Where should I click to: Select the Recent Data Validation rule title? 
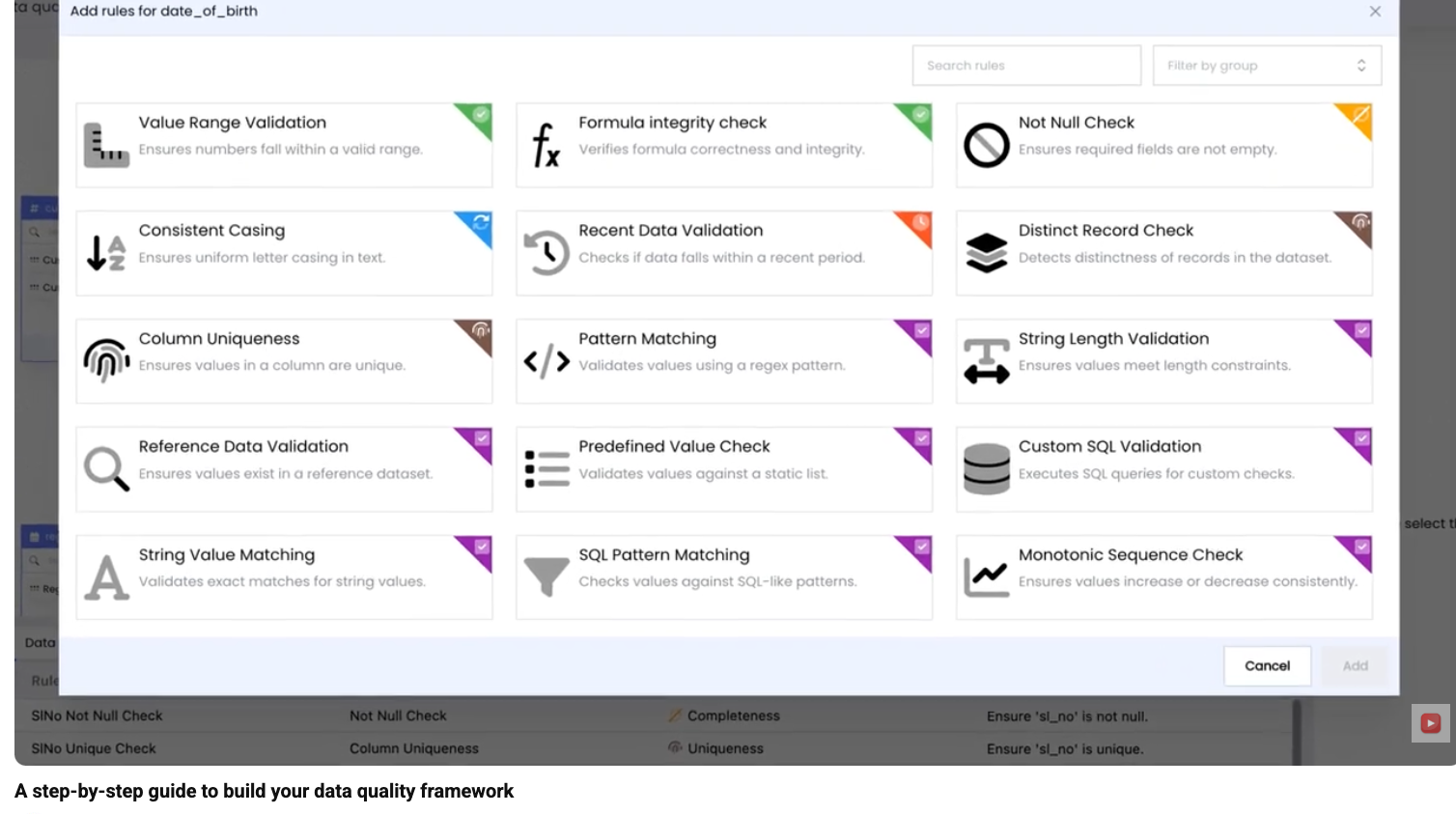tap(670, 230)
